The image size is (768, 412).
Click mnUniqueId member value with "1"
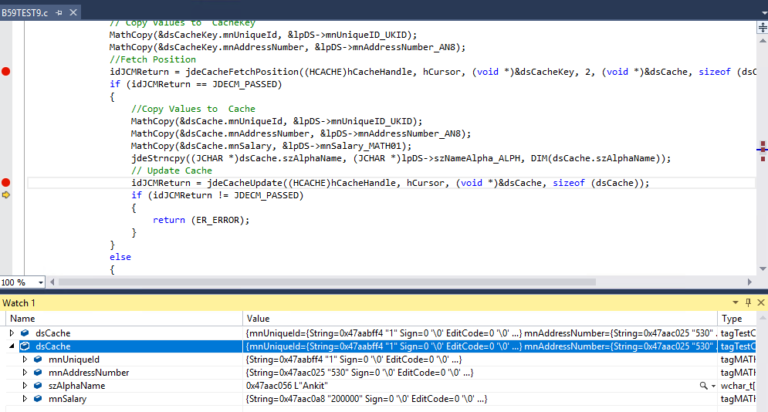(354, 360)
